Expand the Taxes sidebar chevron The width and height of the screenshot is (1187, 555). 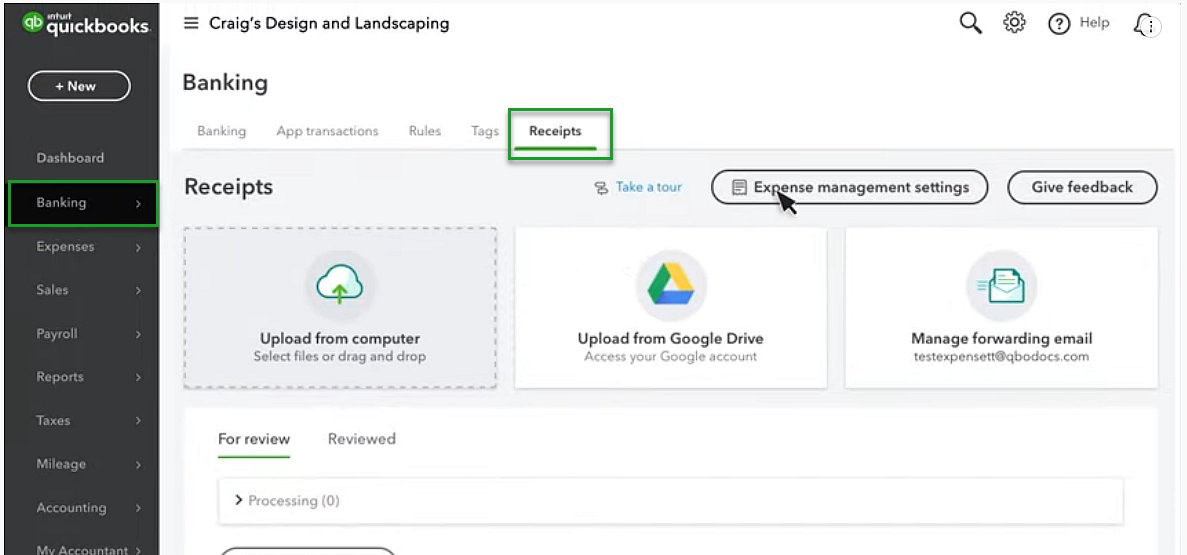click(139, 422)
